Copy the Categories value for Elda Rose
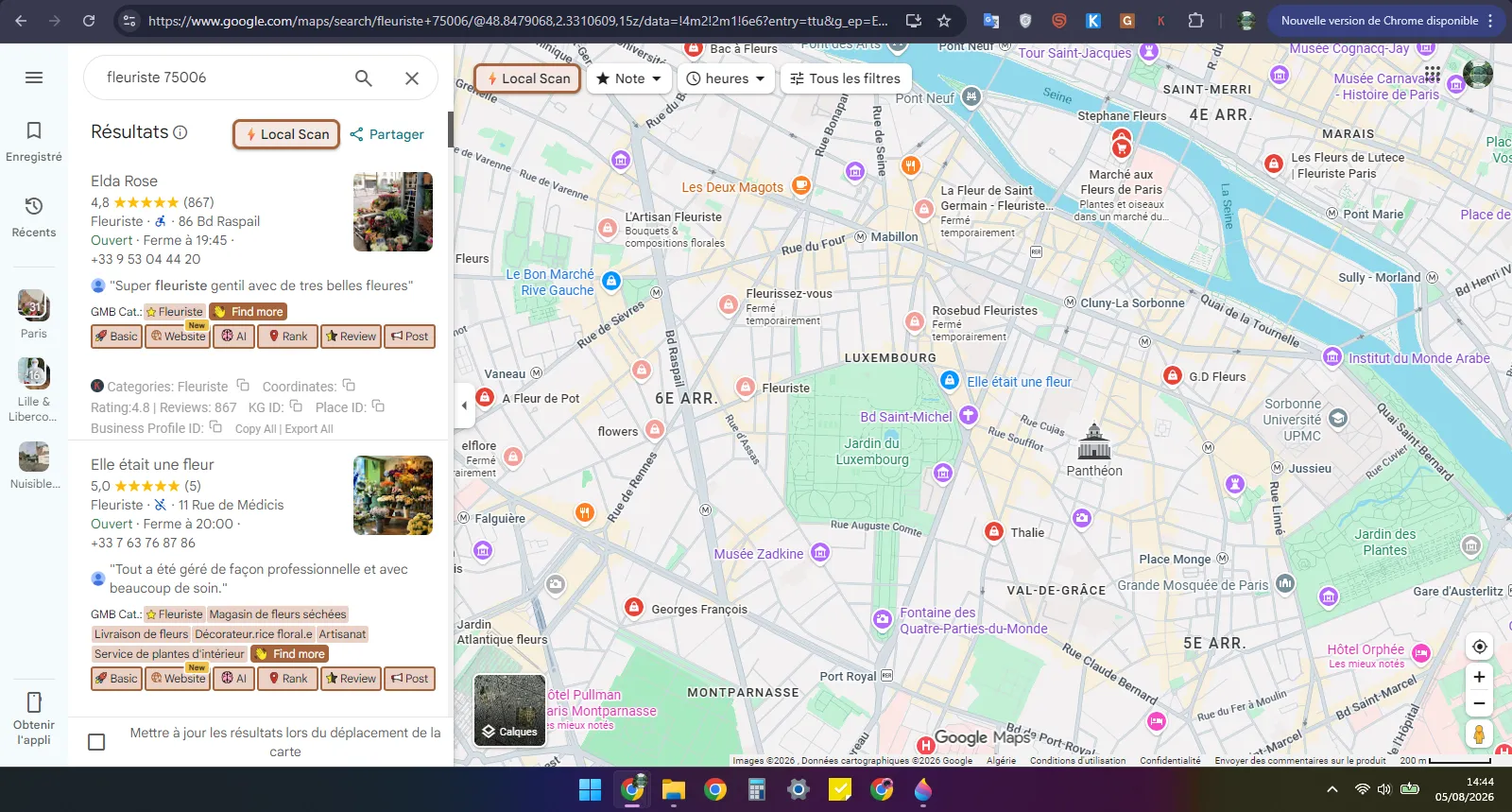The width and height of the screenshot is (1512, 812). [243, 386]
